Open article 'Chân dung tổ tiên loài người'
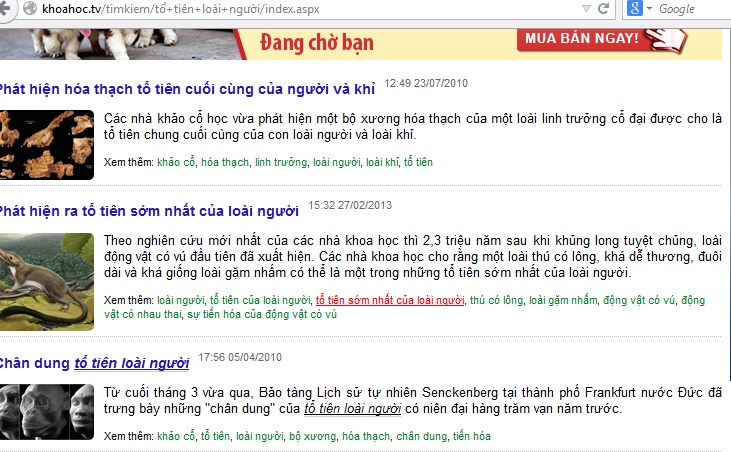The width and height of the screenshot is (731, 452). coord(95,363)
